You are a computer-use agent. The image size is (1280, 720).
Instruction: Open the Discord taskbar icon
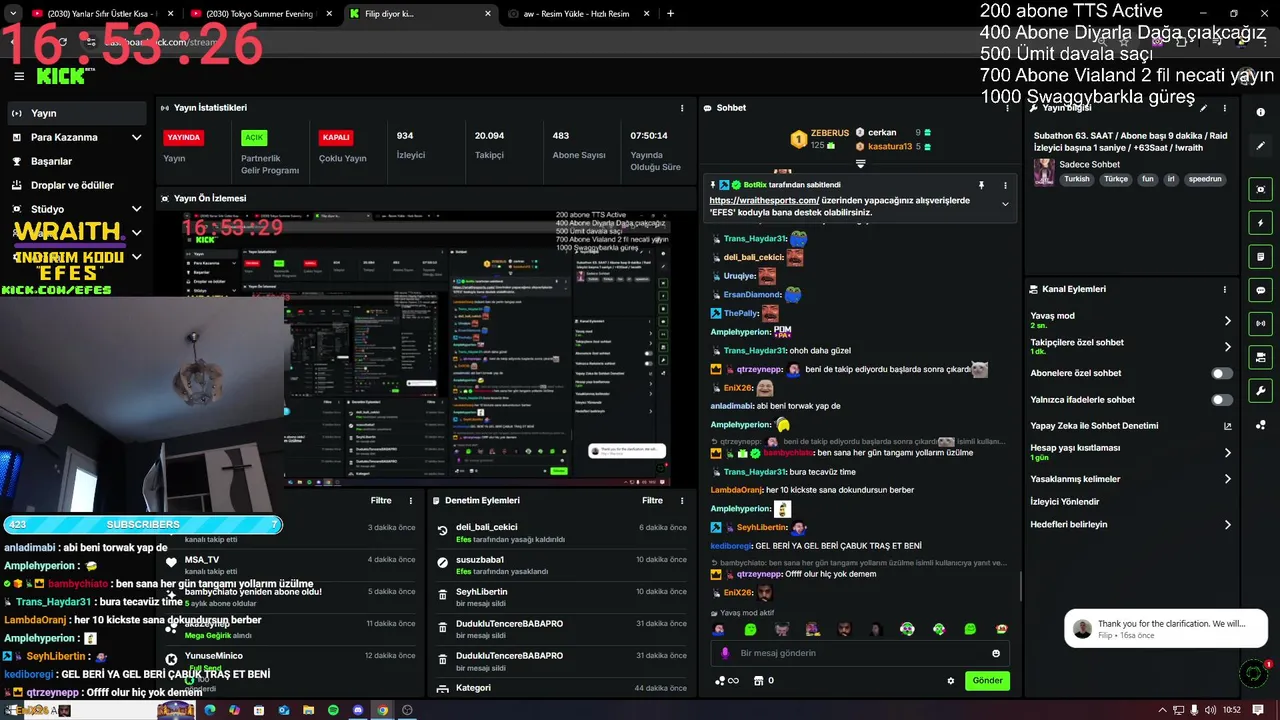358,710
